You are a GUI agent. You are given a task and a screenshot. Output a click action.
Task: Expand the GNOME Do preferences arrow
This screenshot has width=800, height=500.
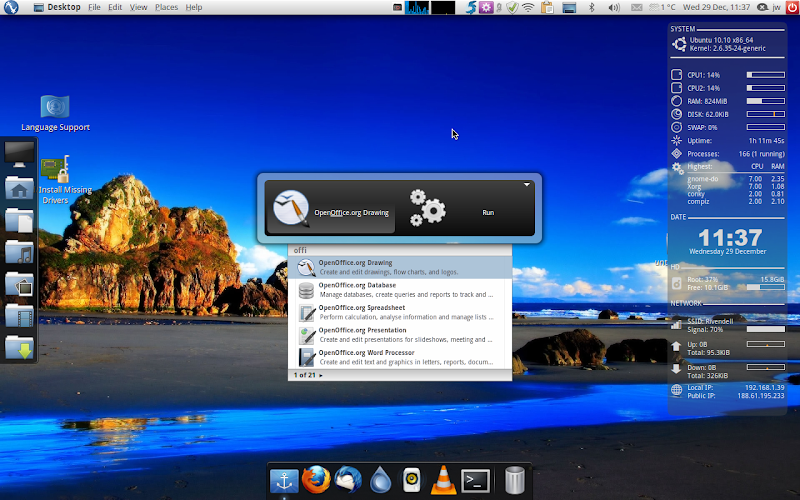pos(526,185)
